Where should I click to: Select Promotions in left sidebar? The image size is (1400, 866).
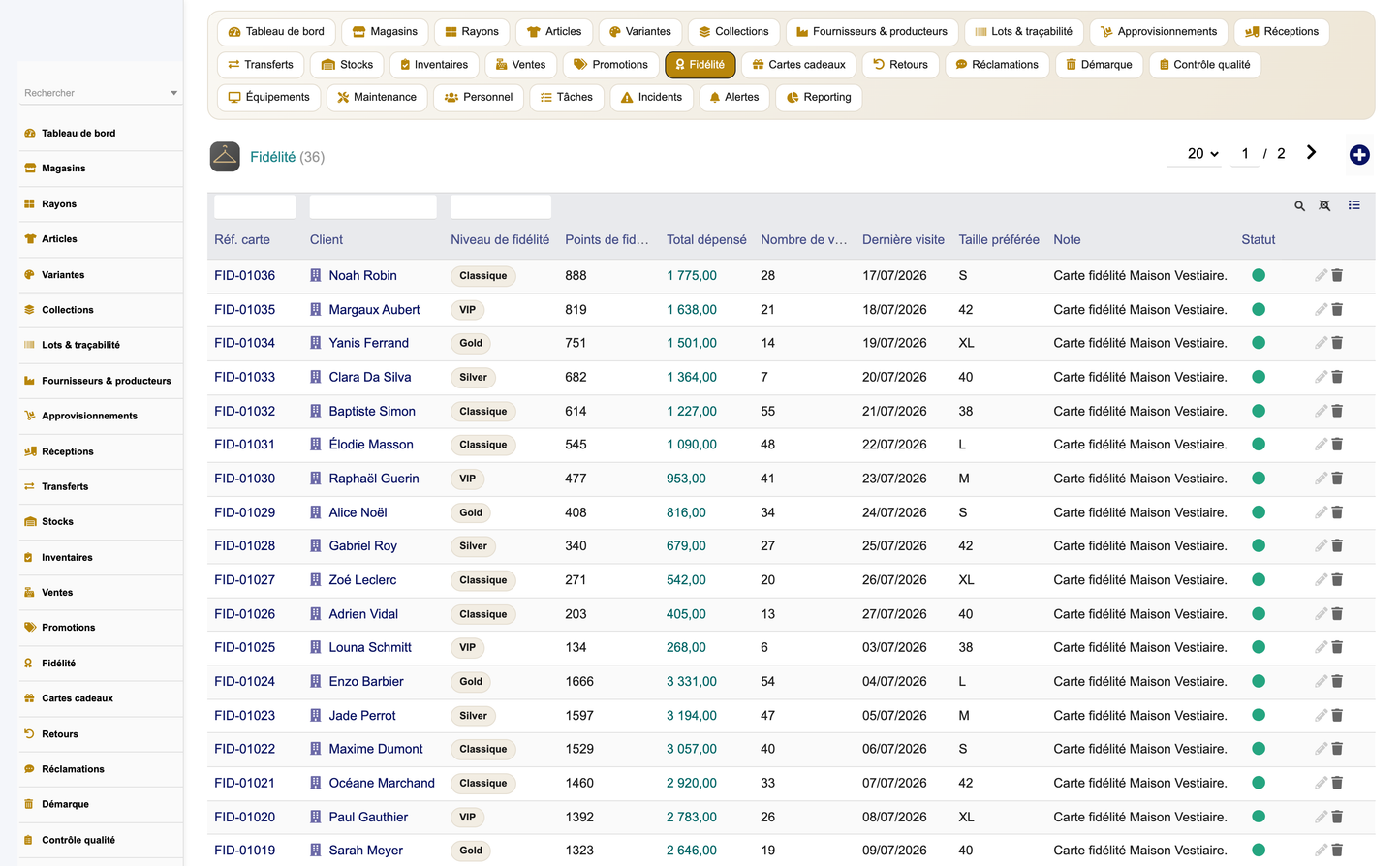[x=68, y=628]
